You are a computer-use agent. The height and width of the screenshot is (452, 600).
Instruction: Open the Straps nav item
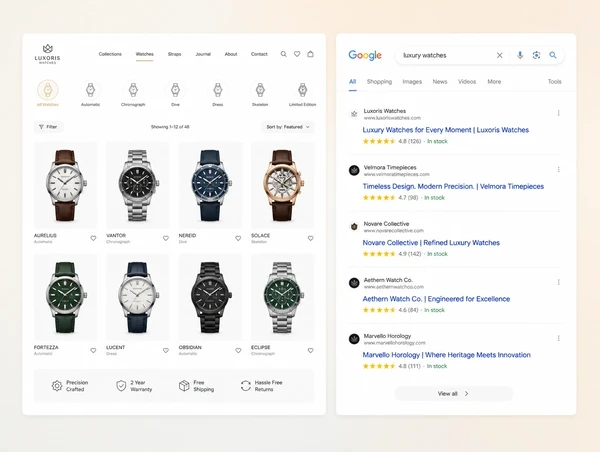coord(174,54)
